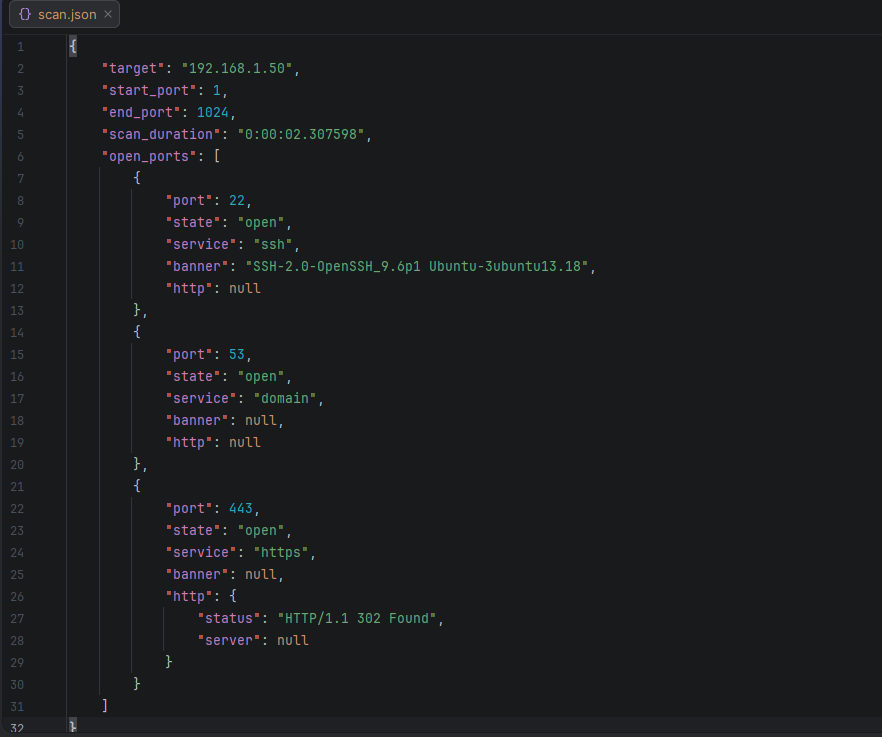Screen dimensions: 882x737
Task: Click the "ssh" service value
Action: (x=273, y=245)
